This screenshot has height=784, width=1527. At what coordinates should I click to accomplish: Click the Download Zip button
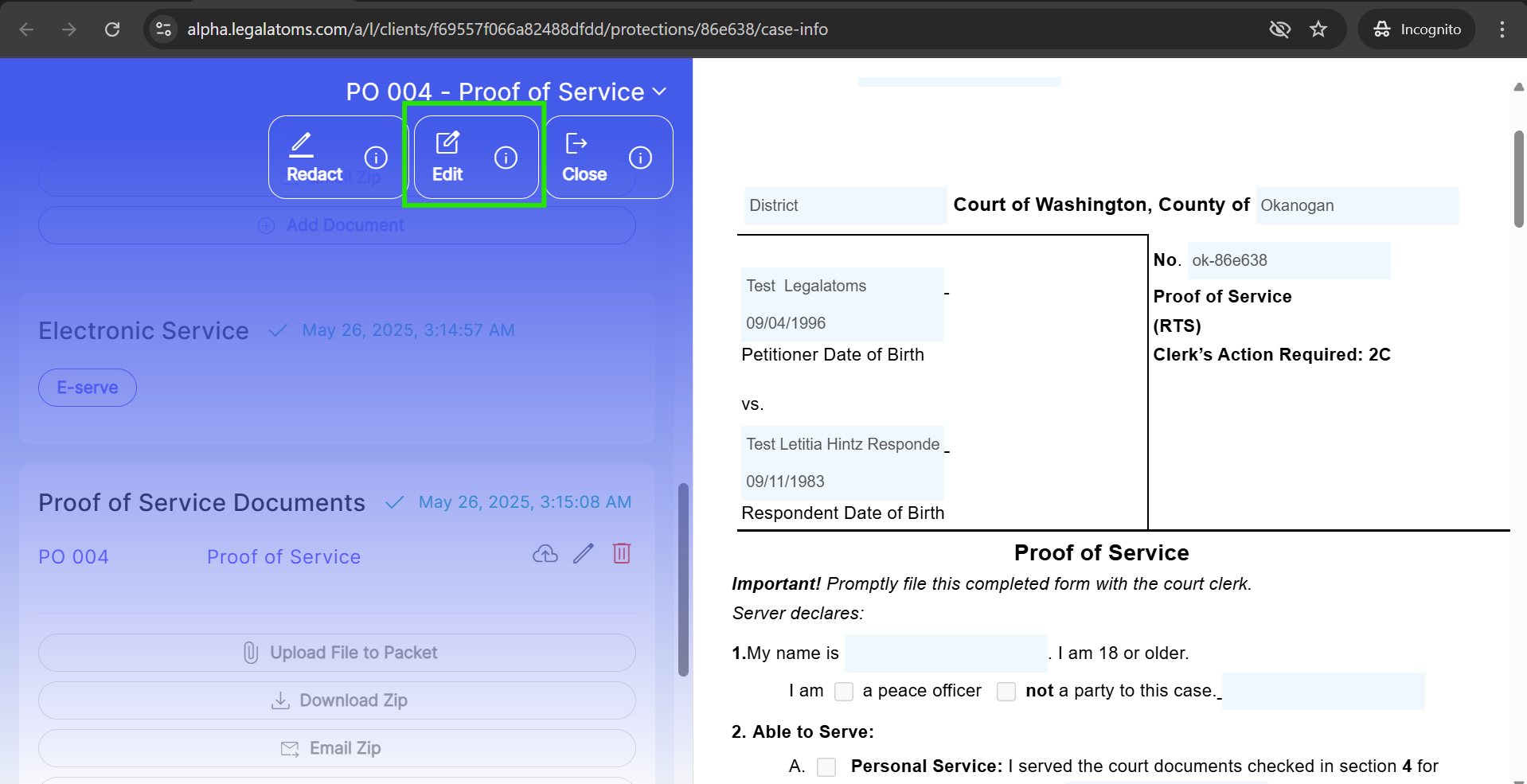pos(337,700)
